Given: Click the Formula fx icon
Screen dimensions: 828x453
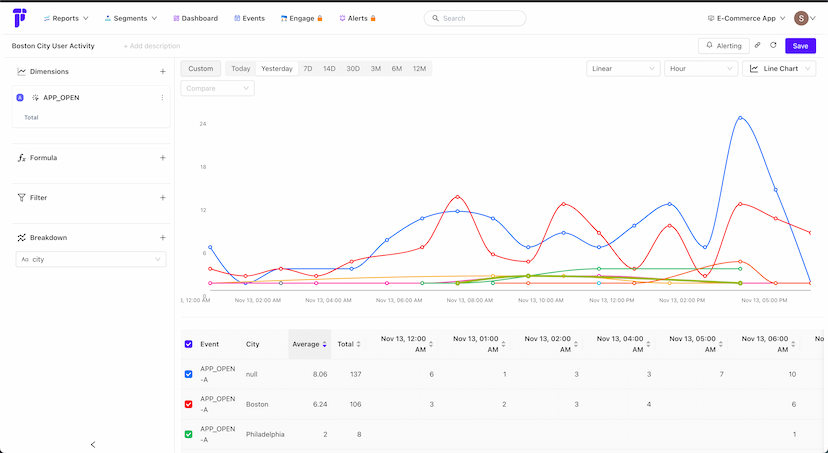Looking at the screenshot, I should click(x=22, y=158).
